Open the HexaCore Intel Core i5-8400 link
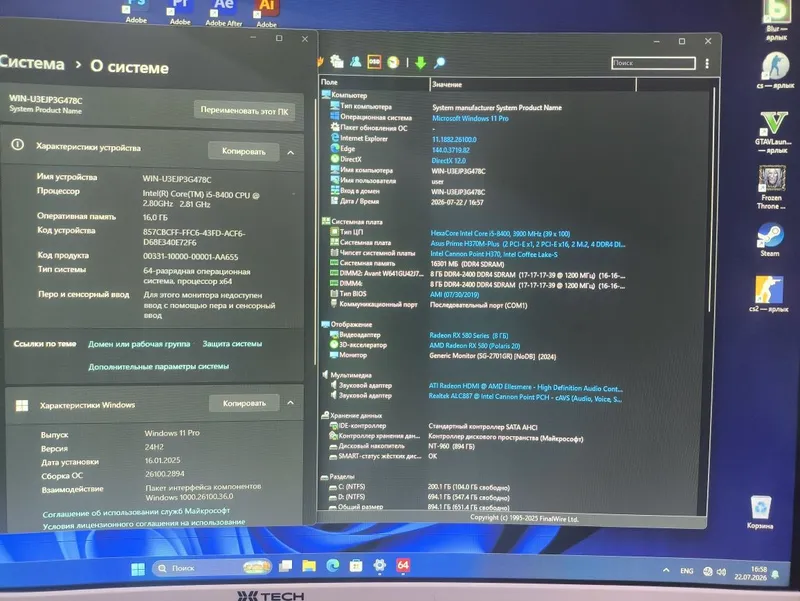The height and width of the screenshot is (601, 800). click(x=500, y=233)
